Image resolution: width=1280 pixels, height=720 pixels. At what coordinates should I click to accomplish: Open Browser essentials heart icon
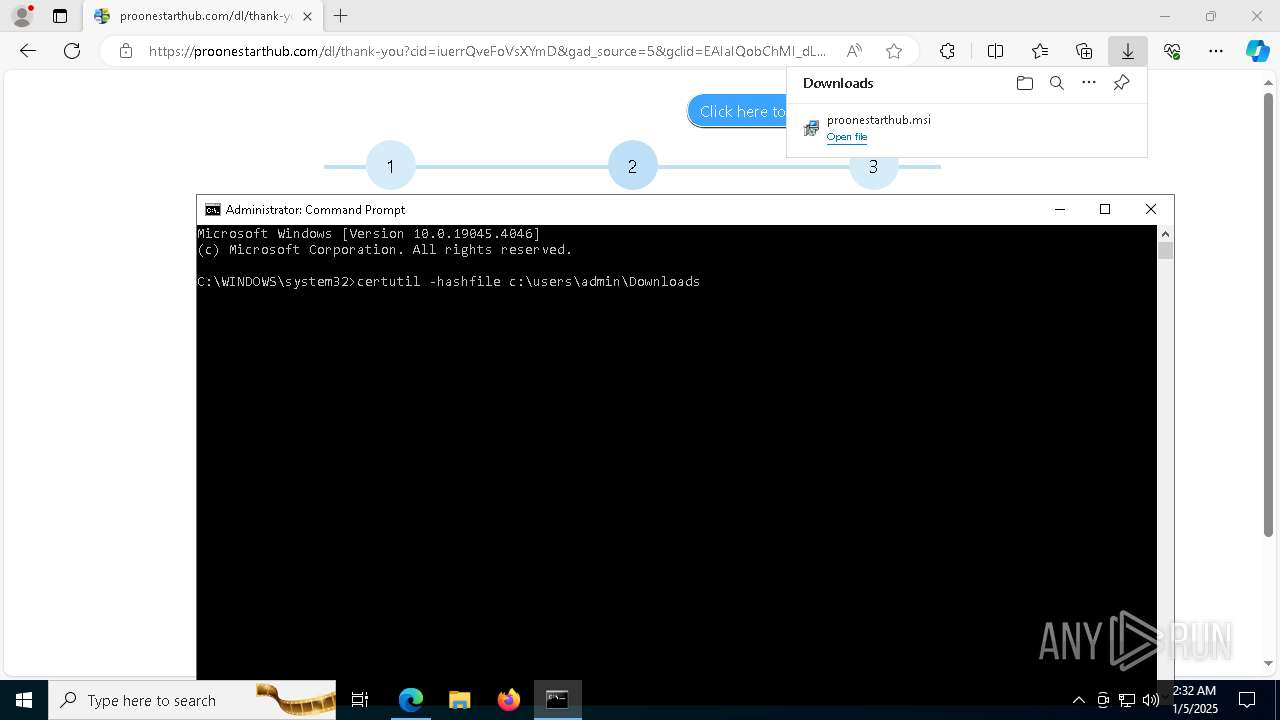(1172, 51)
